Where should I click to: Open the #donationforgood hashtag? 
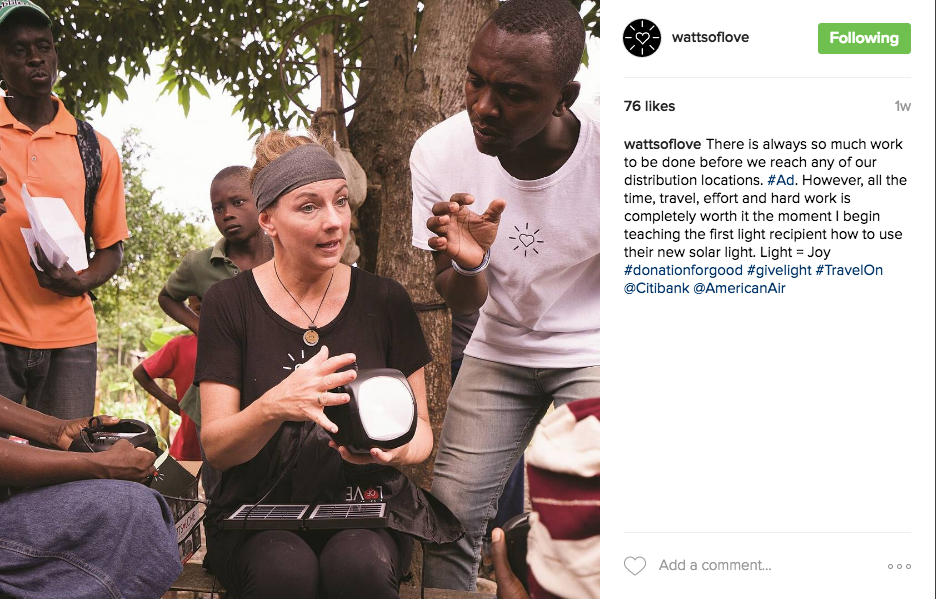[x=683, y=270]
